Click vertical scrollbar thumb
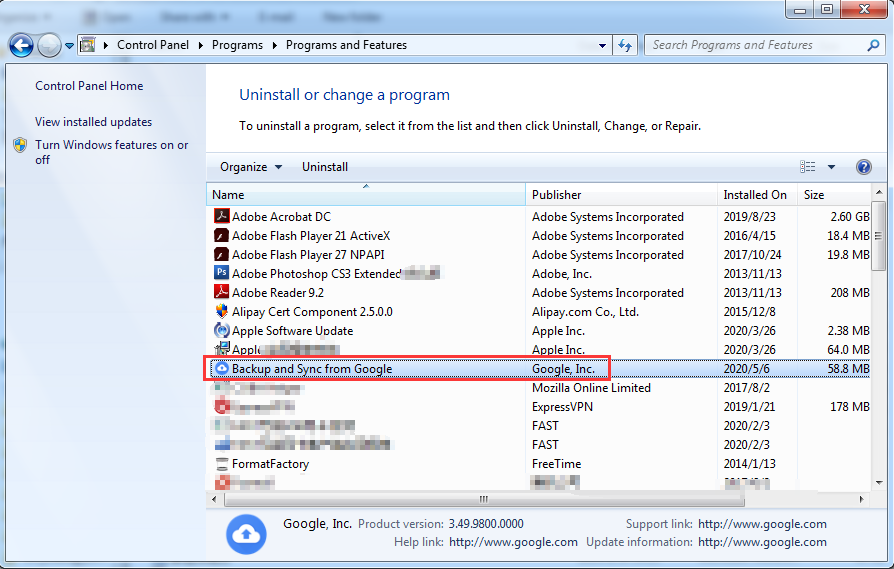The height and width of the screenshot is (569, 894). click(879, 235)
